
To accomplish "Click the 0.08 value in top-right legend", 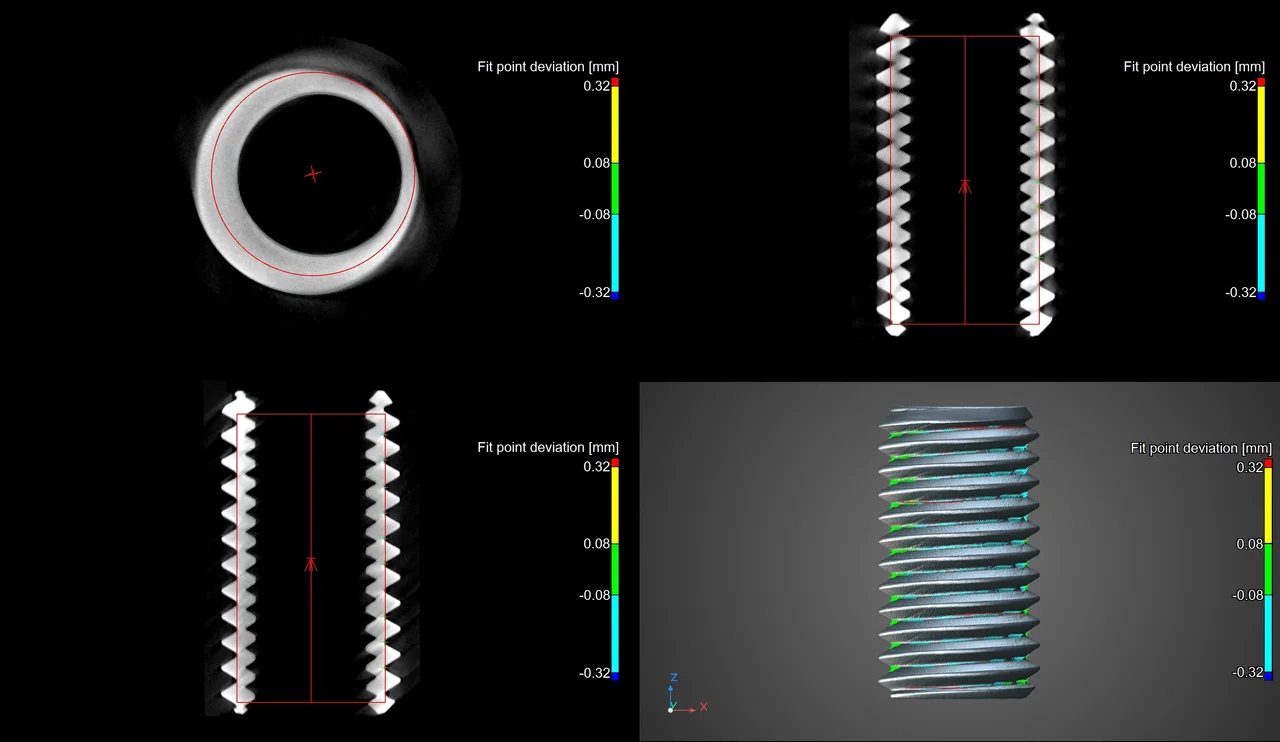I will pyautogui.click(x=1244, y=163).
